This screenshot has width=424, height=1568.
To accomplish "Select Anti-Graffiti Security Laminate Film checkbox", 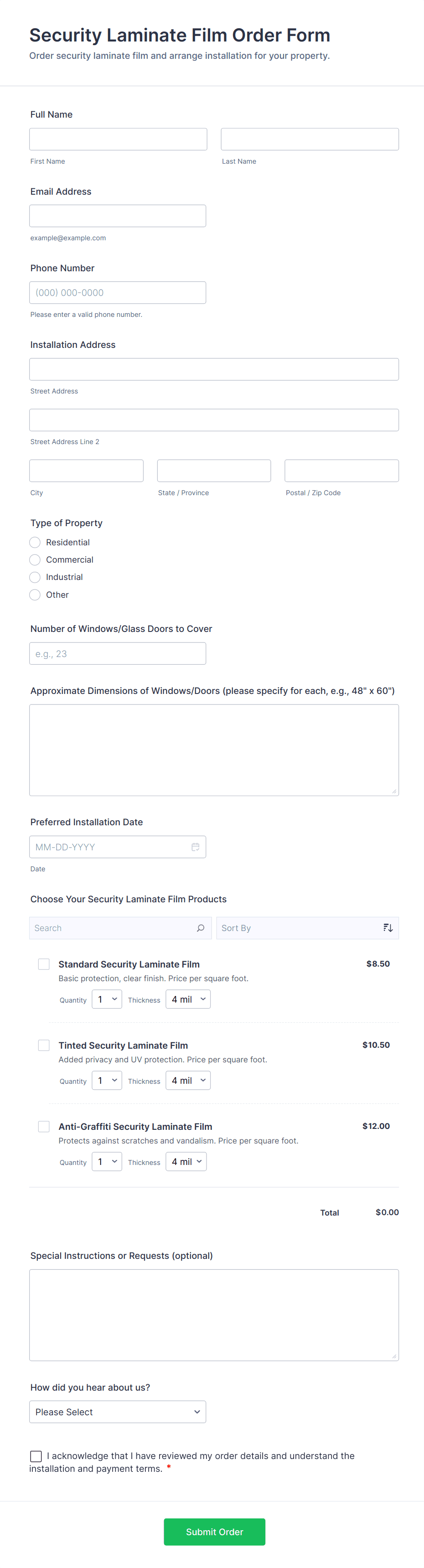I will pyautogui.click(x=44, y=1127).
